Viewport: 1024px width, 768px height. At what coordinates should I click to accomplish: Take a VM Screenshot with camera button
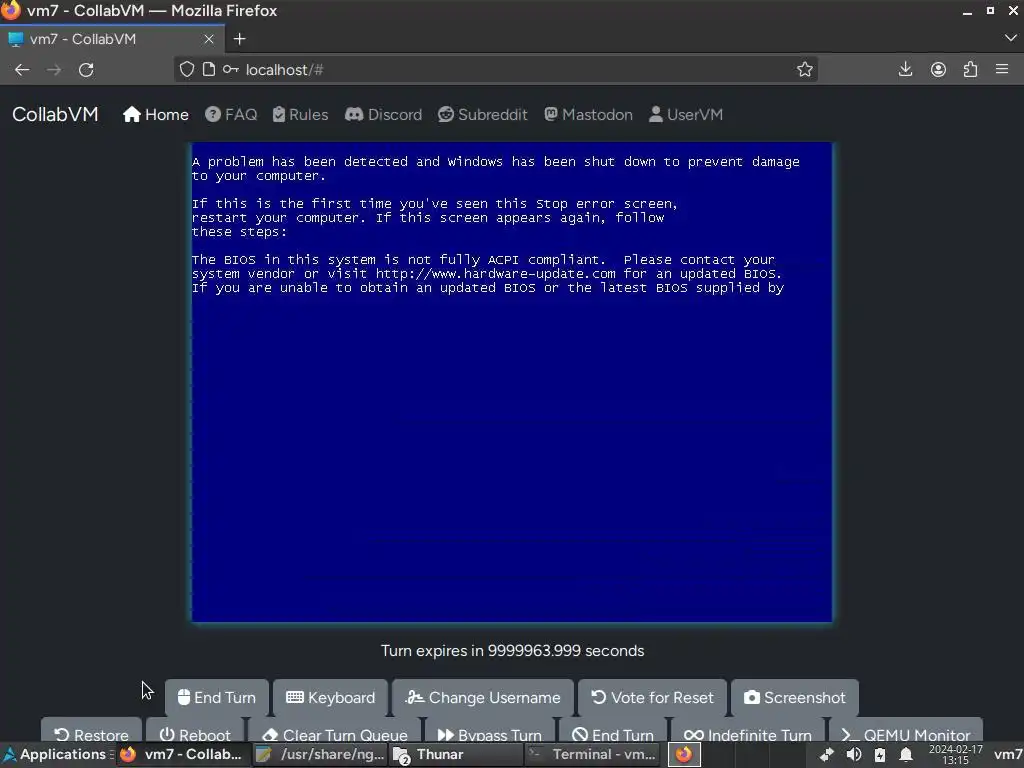tap(795, 697)
